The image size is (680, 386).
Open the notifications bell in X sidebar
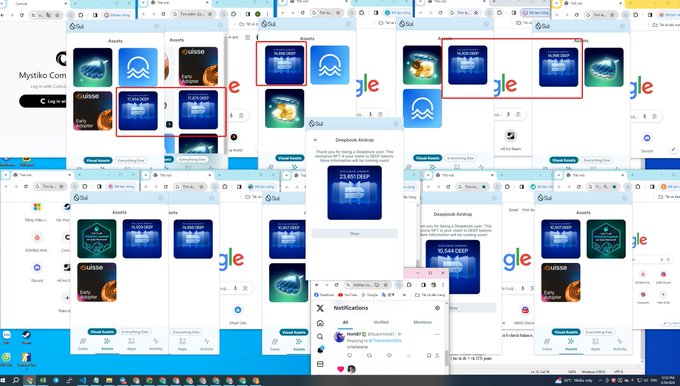[320, 350]
